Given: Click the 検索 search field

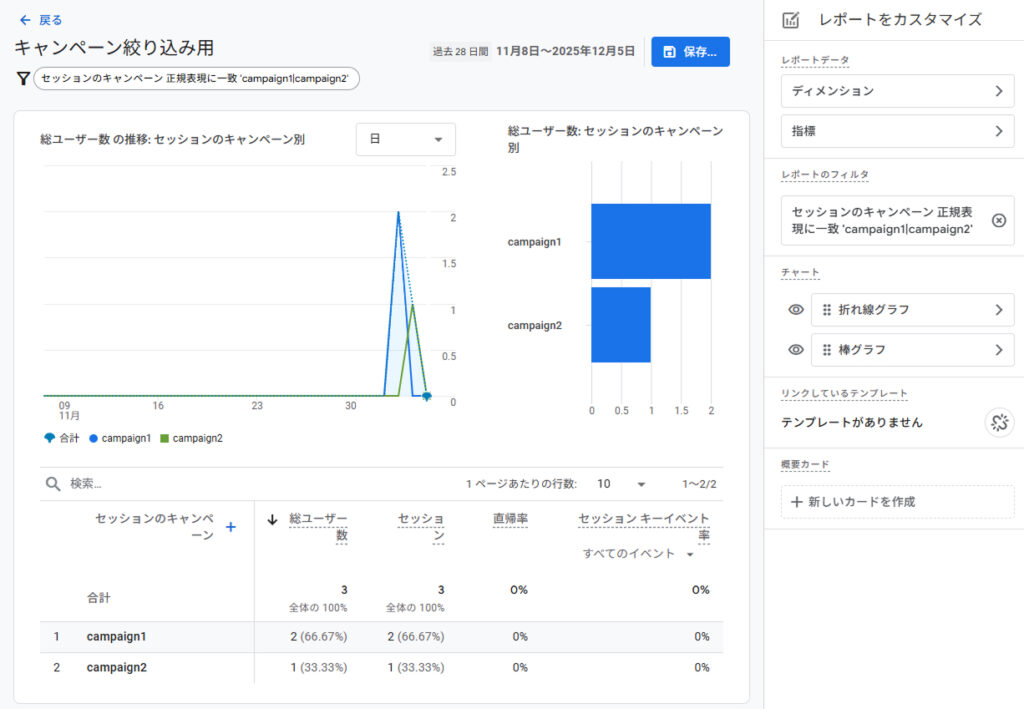Looking at the screenshot, I should pos(250,484).
